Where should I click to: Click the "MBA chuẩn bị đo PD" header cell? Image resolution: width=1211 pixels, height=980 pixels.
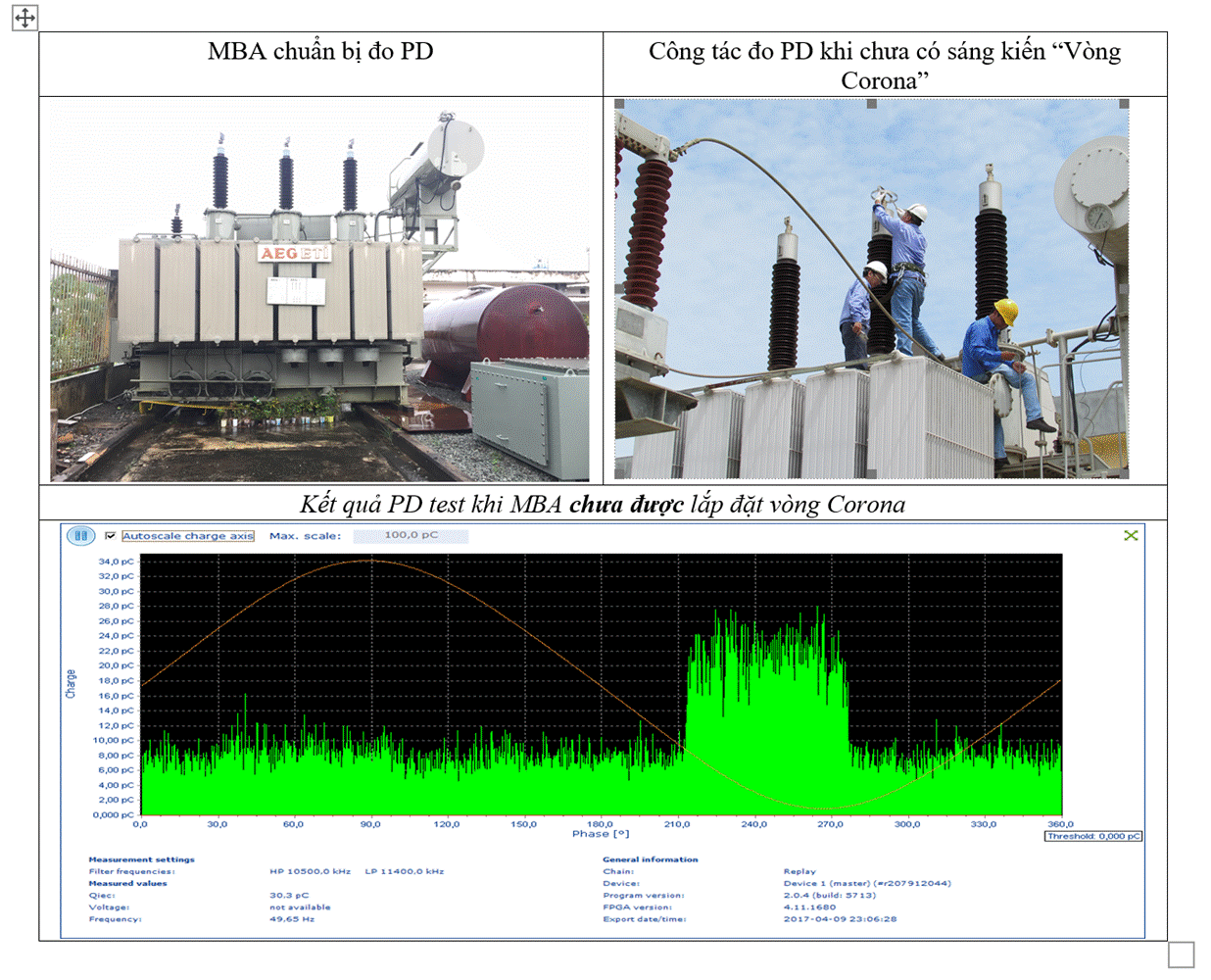point(320,52)
